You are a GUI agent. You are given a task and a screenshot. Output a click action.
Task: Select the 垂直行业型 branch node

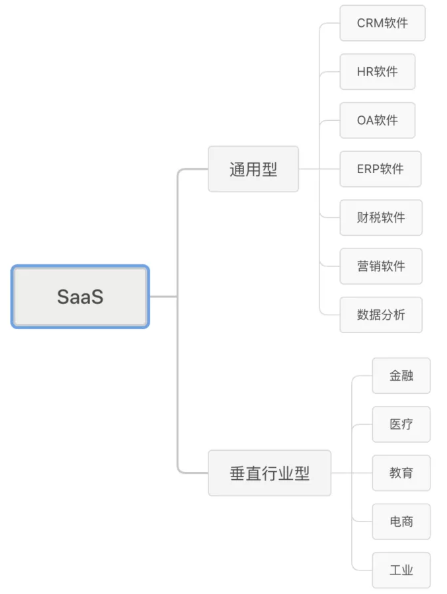tap(269, 473)
